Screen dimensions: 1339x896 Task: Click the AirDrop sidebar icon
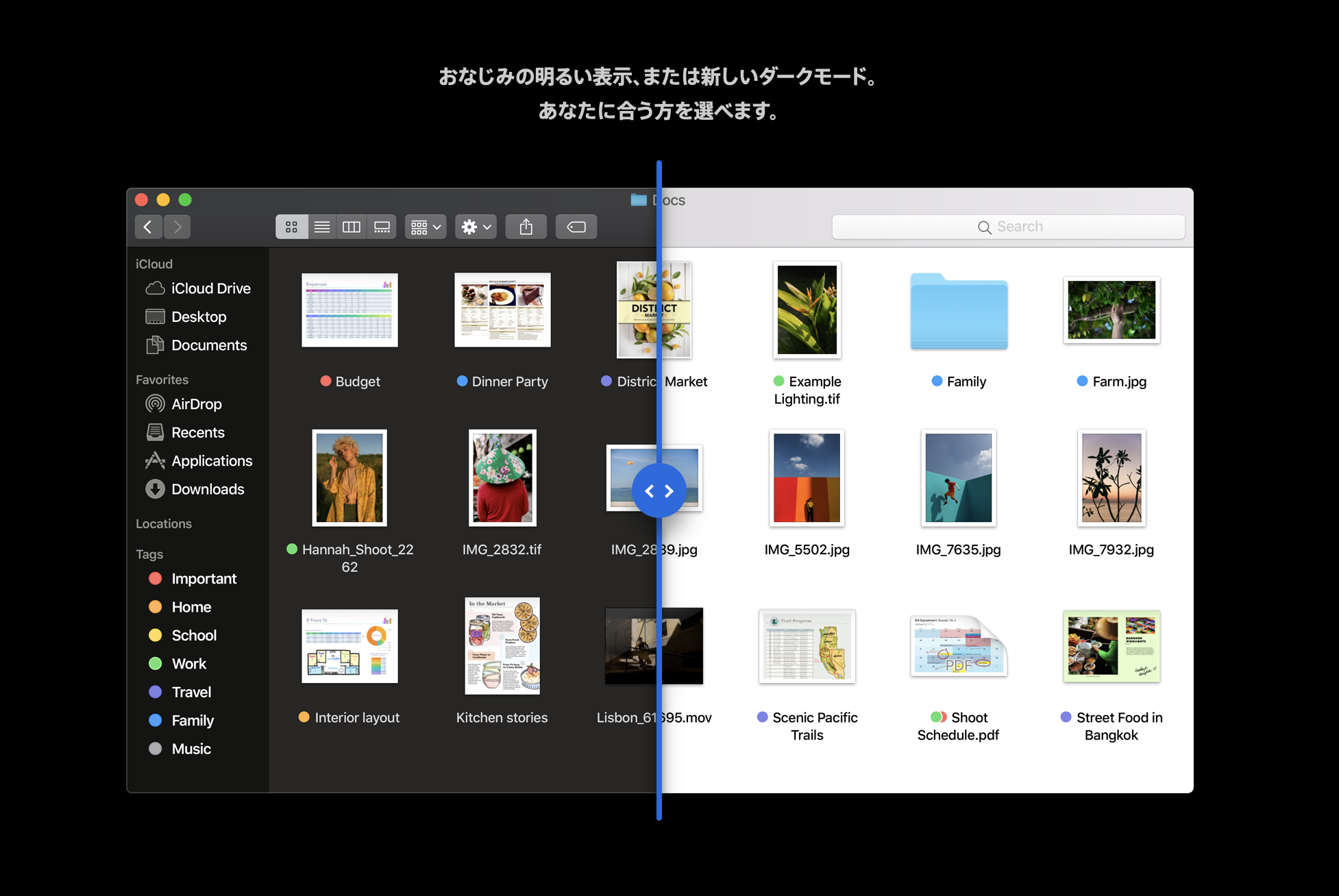[156, 404]
